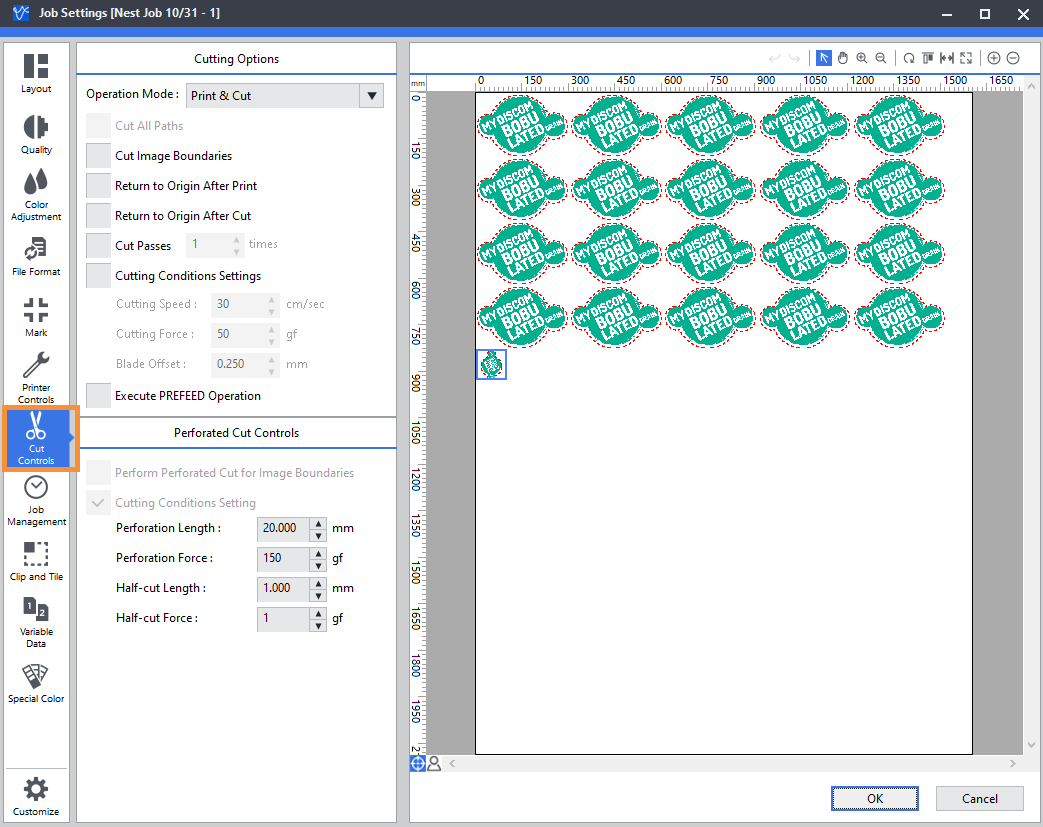Open the Layout settings panel
Viewport: 1043px width, 827px height.
tap(36, 73)
